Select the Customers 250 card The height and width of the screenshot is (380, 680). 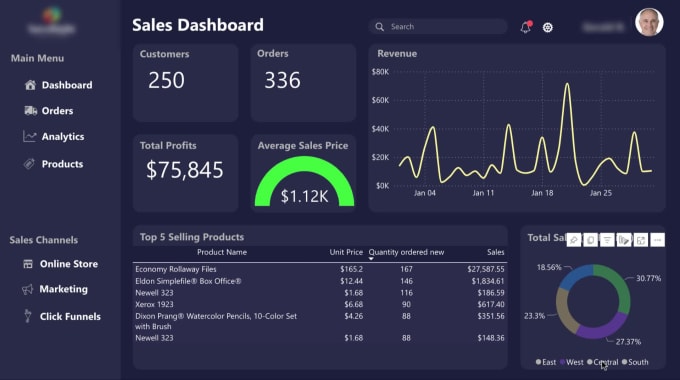pyautogui.click(x=185, y=82)
